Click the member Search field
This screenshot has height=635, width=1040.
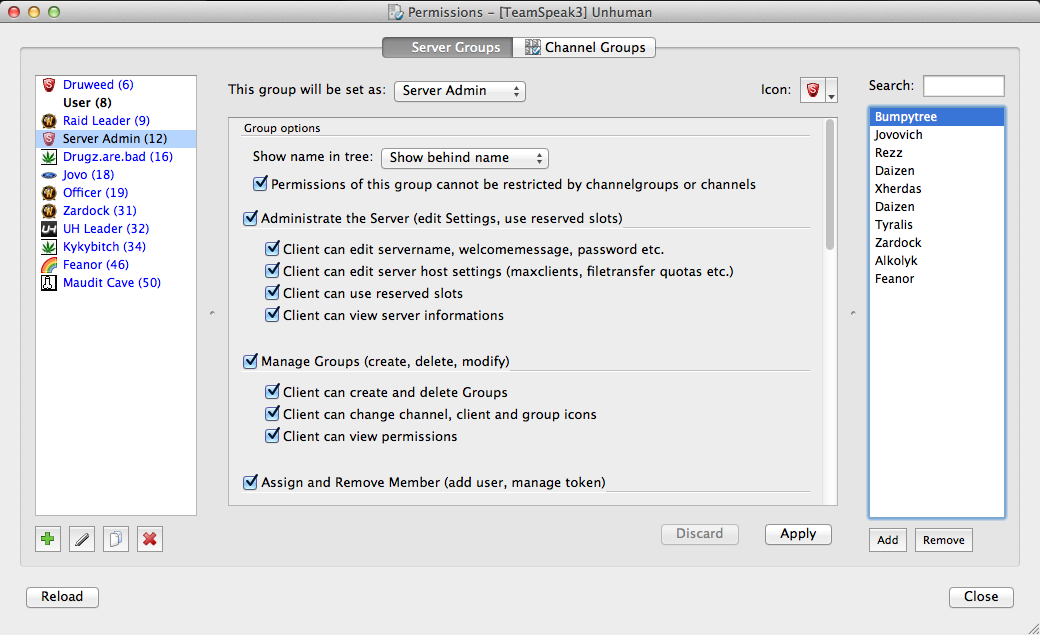click(x=964, y=86)
